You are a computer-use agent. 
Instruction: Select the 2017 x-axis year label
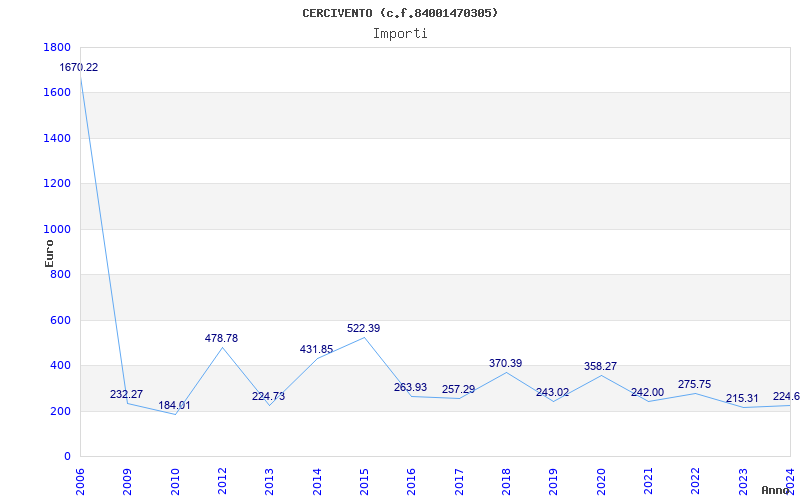click(459, 481)
